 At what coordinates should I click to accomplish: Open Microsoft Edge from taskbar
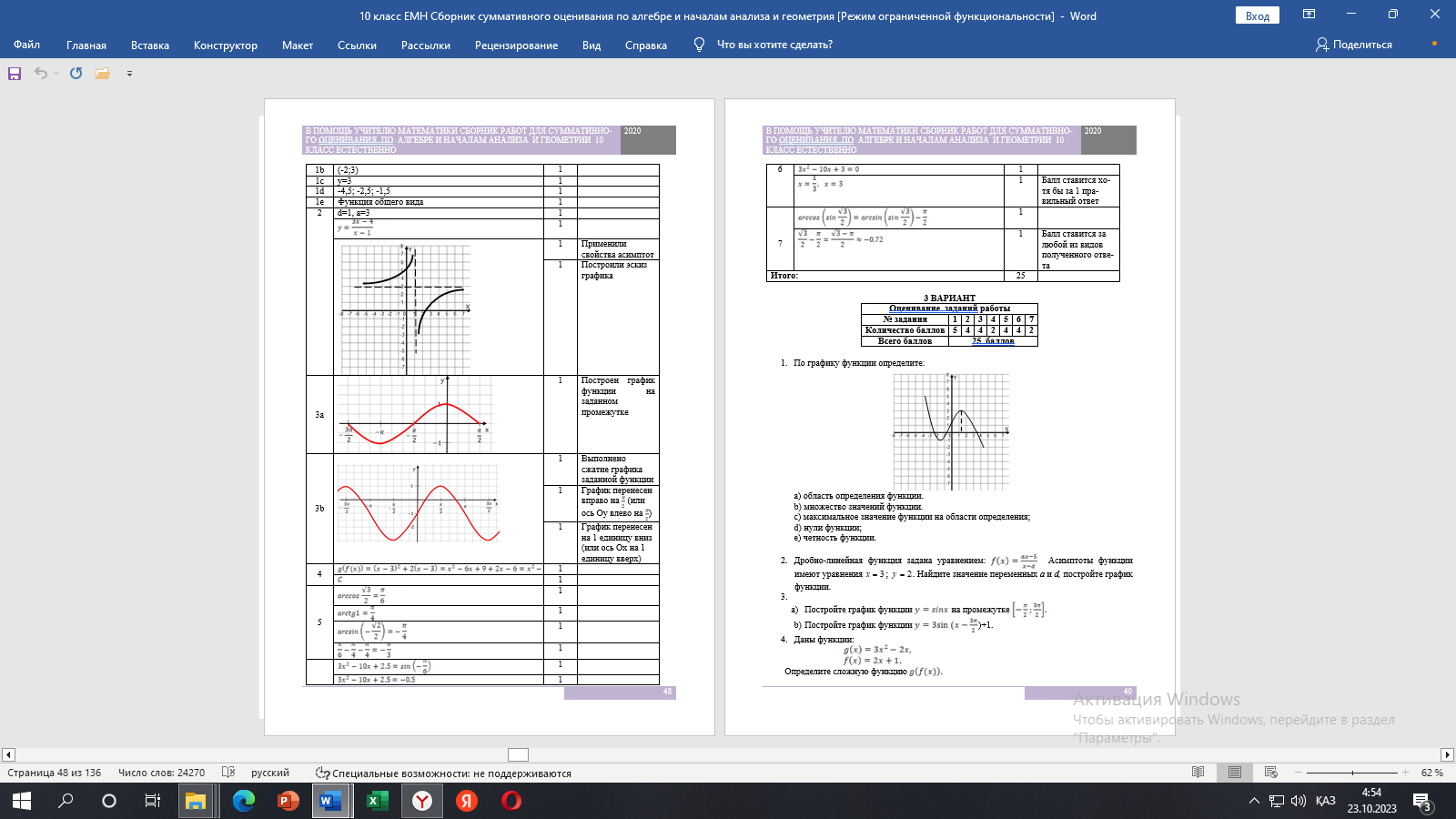(x=243, y=801)
